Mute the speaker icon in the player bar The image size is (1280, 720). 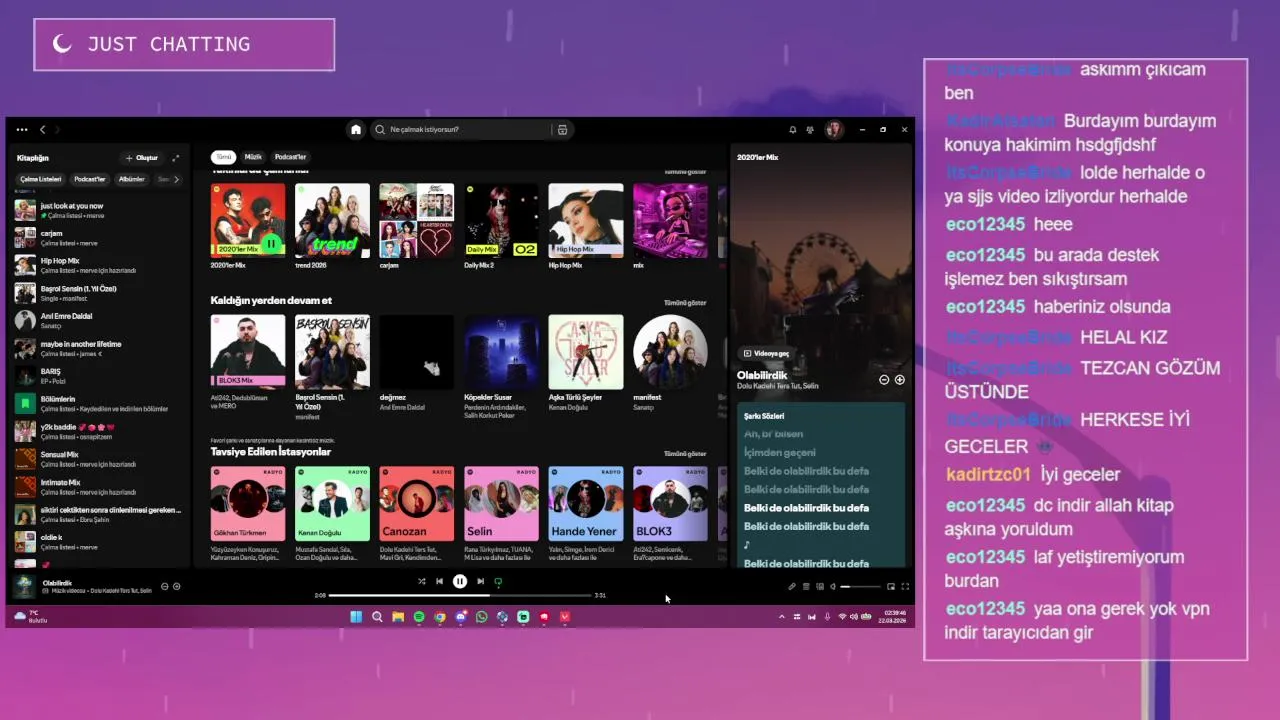click(x=833, y=587)
